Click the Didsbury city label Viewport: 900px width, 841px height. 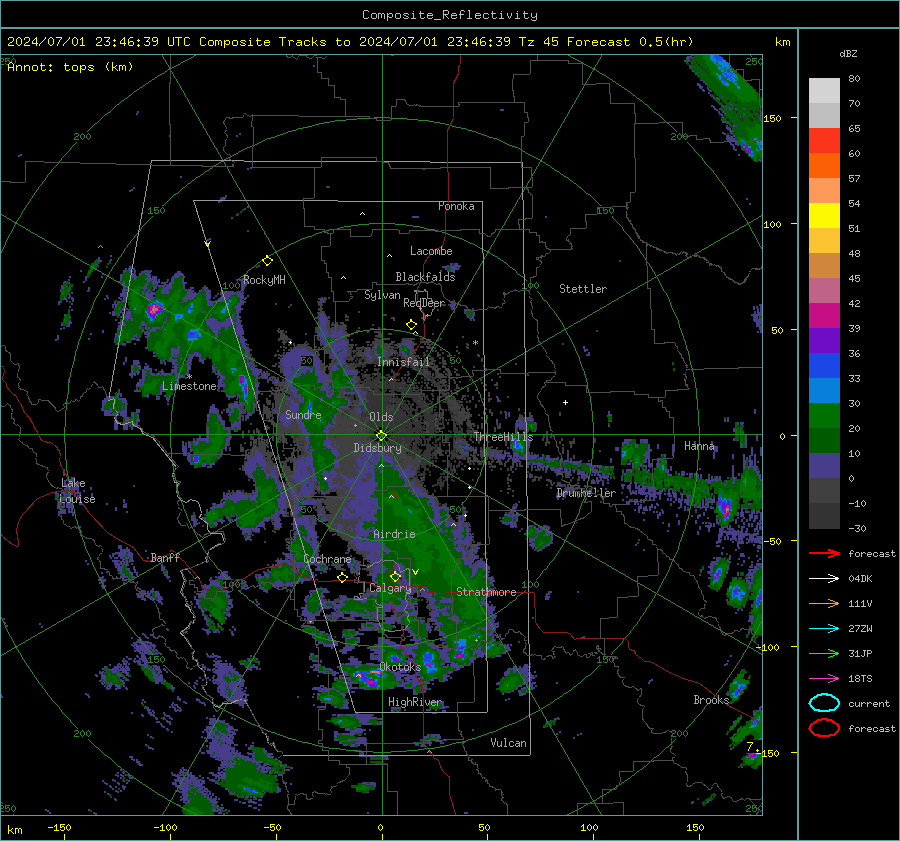point(377,448)
